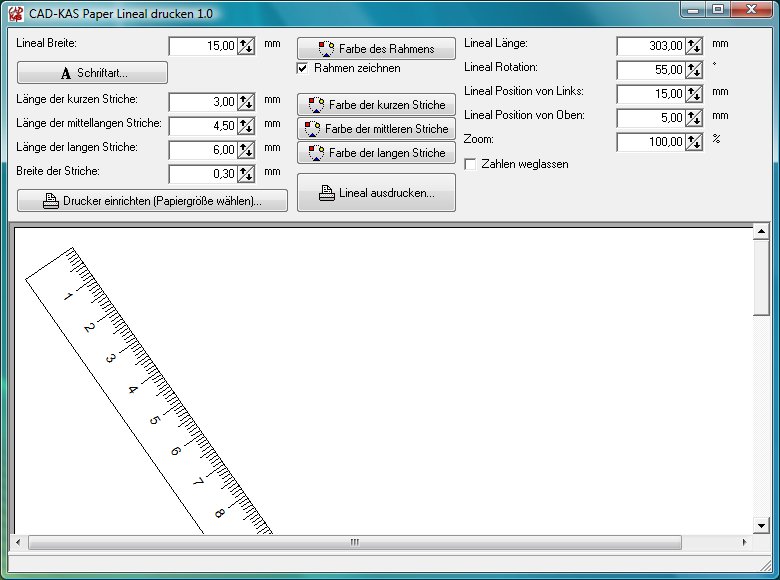Click spinner for Länge der kurzen Striche
Screen dimensions: 780x580
(245, 102)
